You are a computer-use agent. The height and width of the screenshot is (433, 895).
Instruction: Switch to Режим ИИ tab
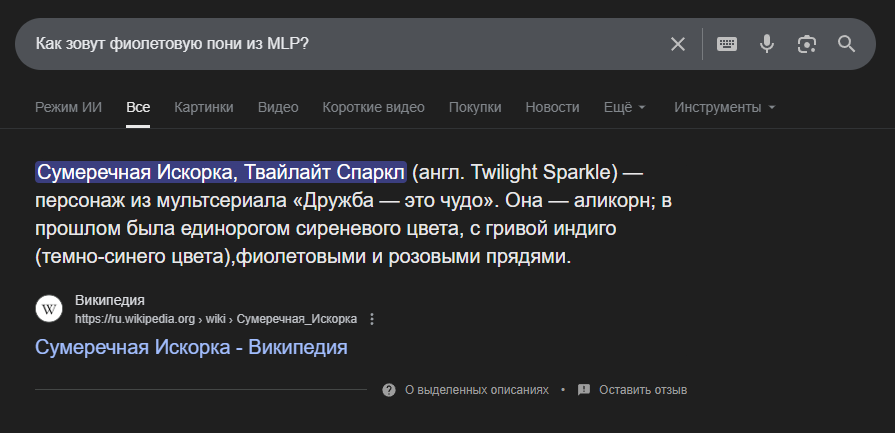coord(68,107)
